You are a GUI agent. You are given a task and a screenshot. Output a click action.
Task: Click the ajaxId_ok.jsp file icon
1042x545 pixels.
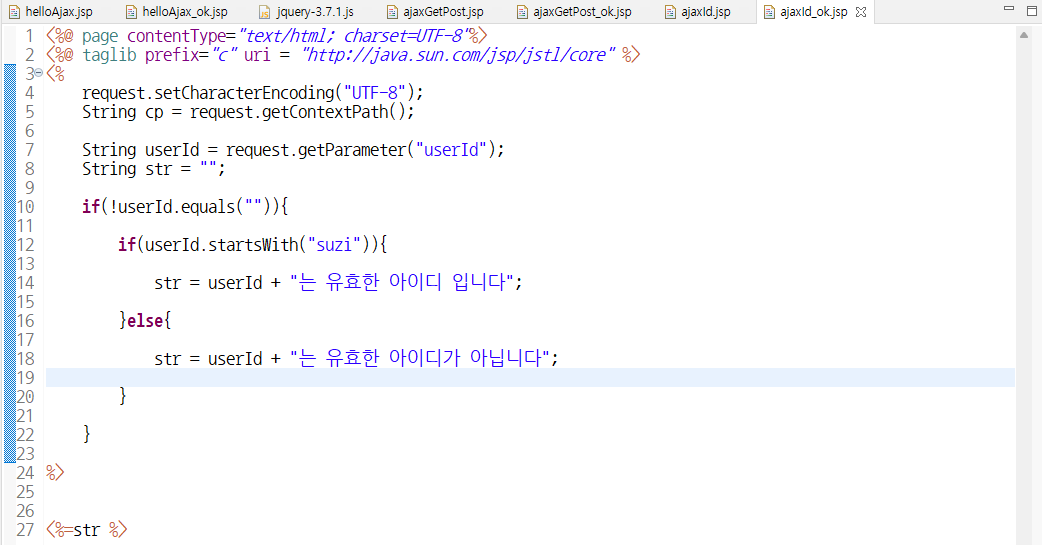[x=770, y=12]
